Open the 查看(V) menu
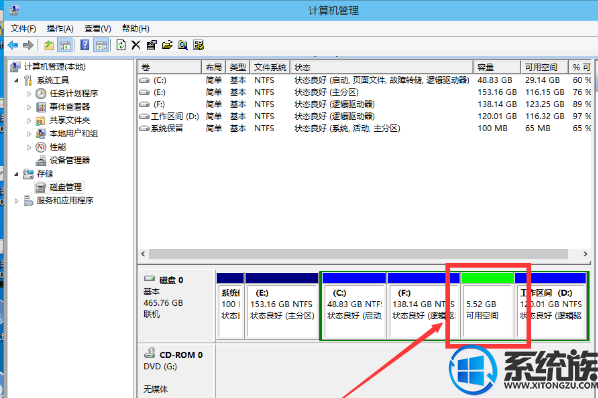Screen dimensions: 598x398 coord(98,29)
